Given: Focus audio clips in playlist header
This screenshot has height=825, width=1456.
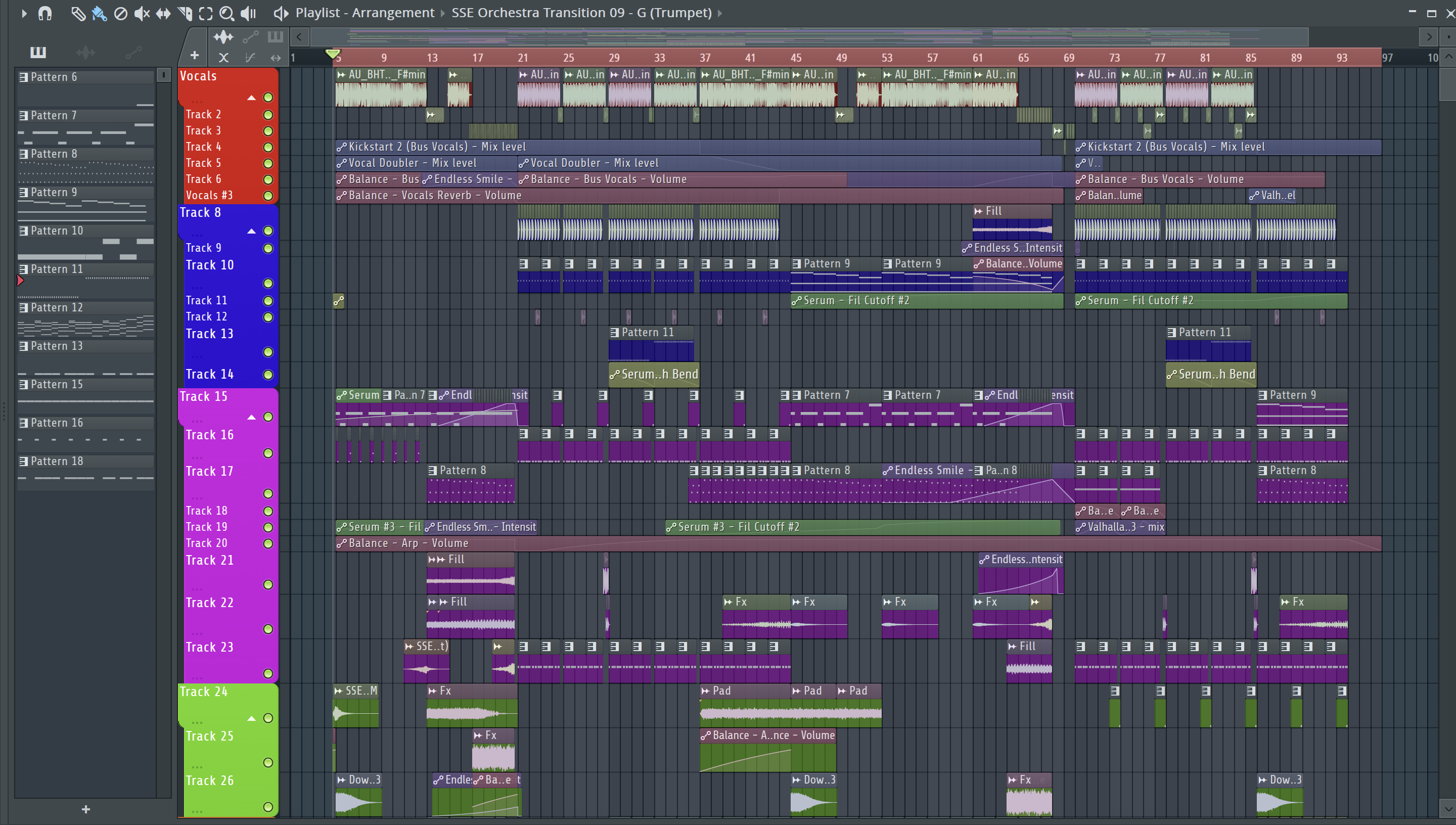Looking at the screenshot, I should pyautogui.click(x=223, y=37).
